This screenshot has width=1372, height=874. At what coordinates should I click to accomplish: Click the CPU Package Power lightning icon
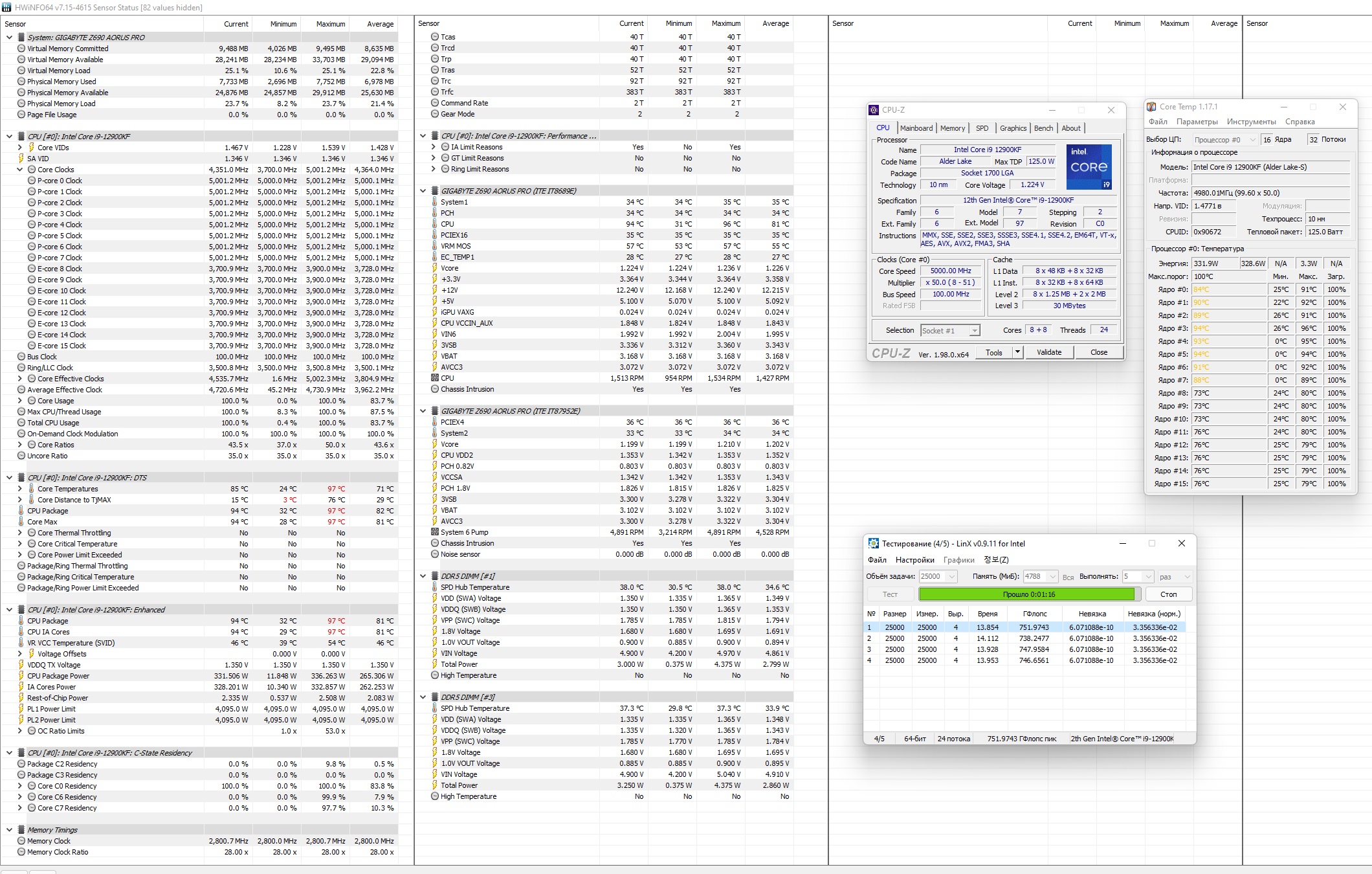(x=21, y=676)
